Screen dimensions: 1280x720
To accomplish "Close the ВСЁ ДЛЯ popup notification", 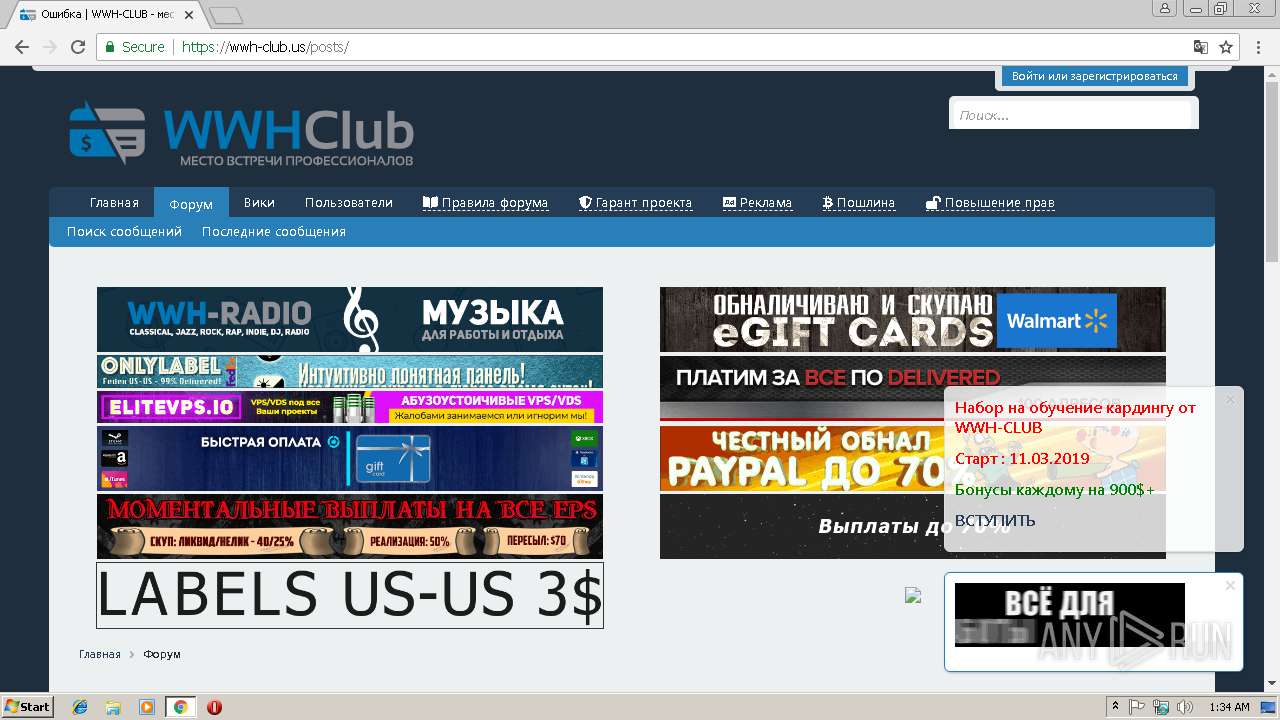I will pos(1230,585).
